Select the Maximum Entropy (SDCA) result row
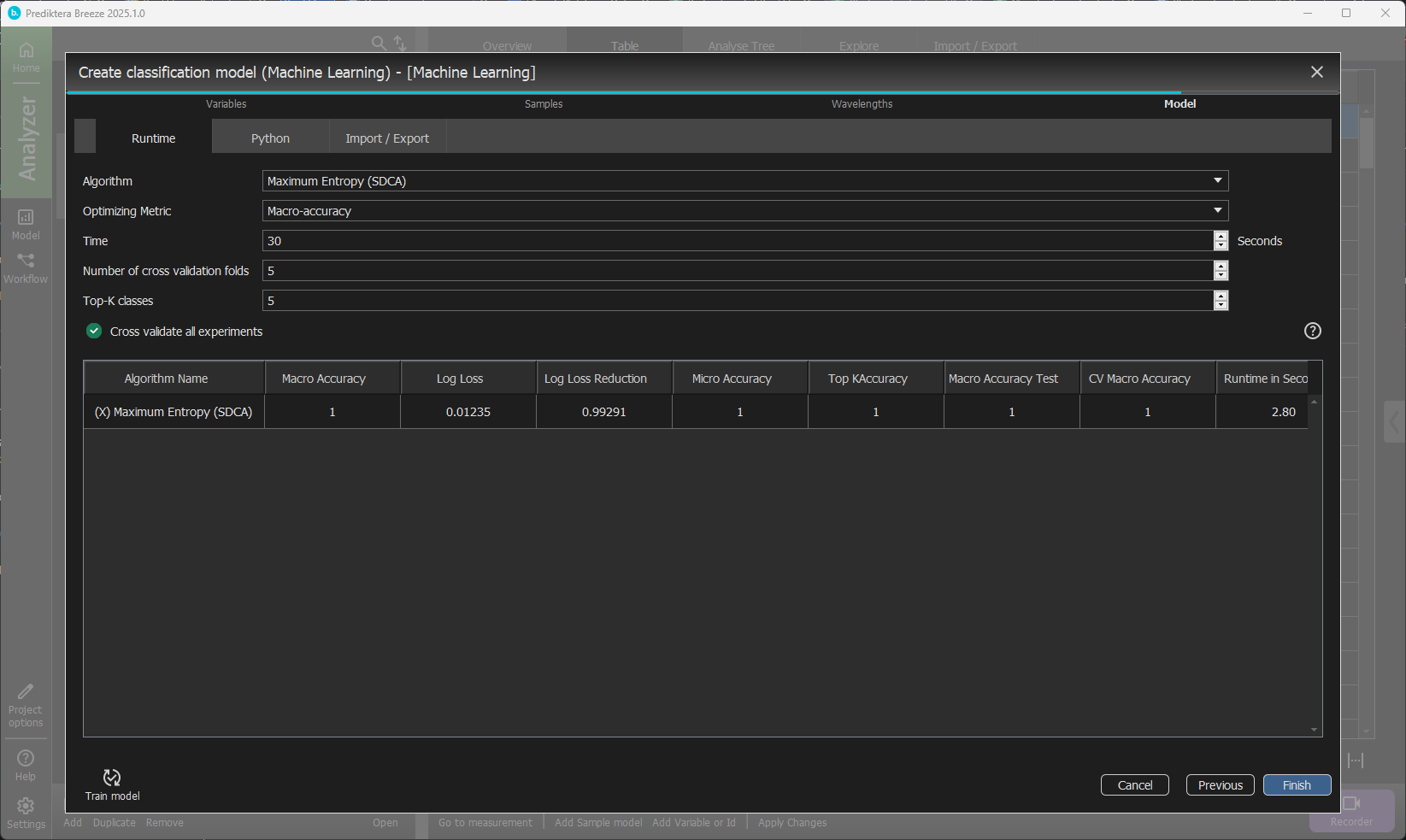1406x840 pixels. [x=174, y=412]
